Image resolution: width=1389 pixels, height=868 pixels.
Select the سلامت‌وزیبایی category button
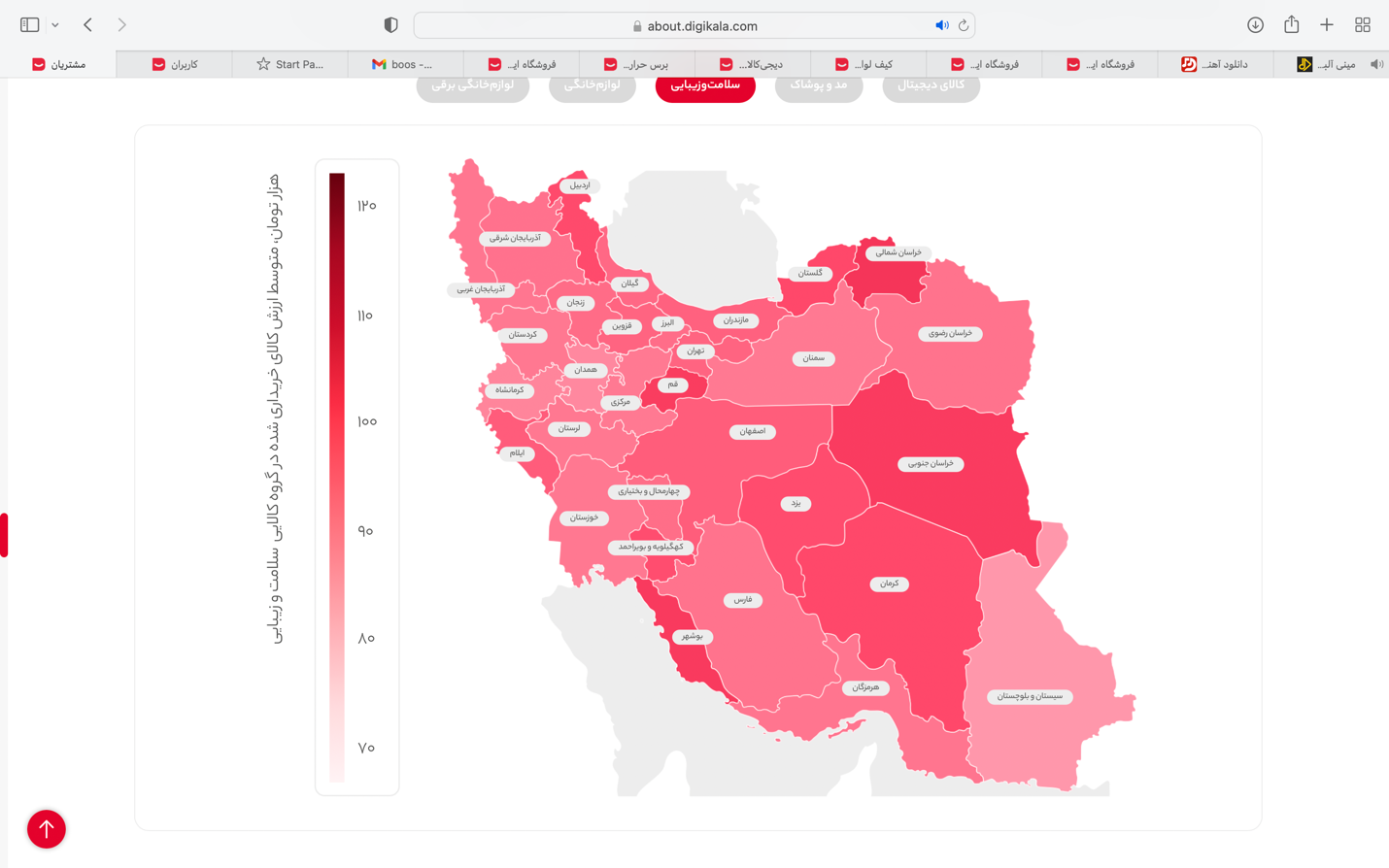pos(705,85)
